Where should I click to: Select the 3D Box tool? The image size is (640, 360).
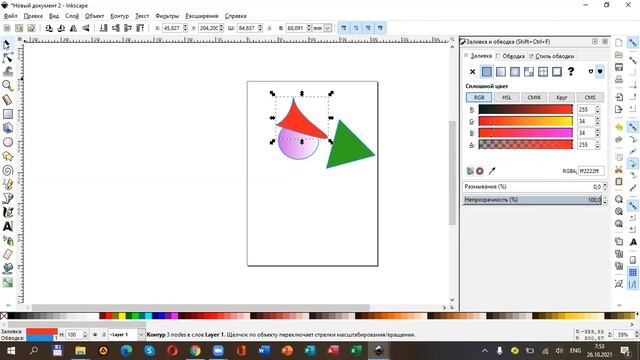click(7, 128)
